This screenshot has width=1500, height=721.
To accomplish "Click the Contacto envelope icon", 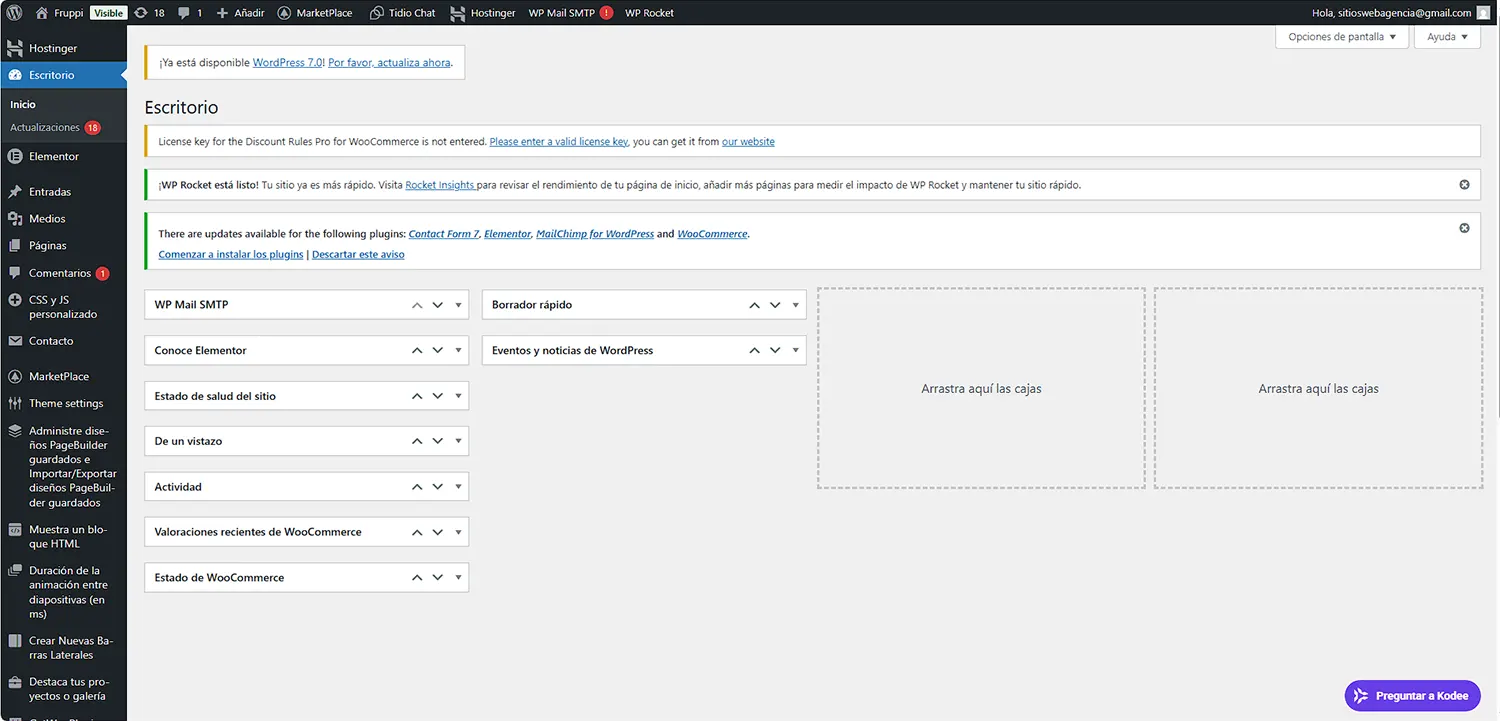I will 15,341.
